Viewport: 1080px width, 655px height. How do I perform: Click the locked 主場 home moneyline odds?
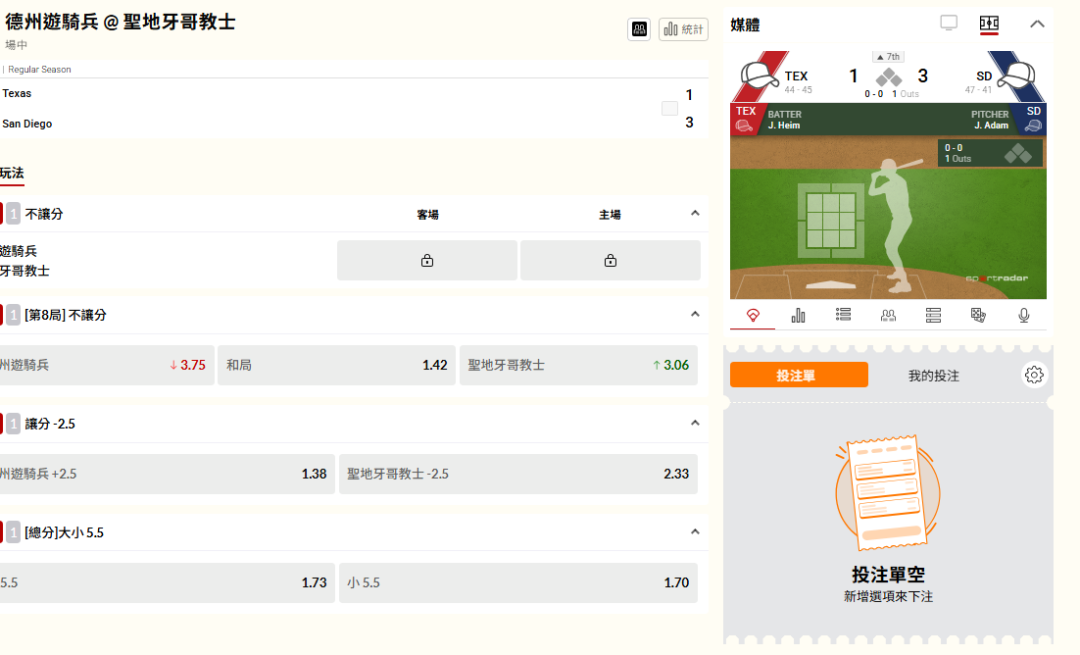point(610,260)
